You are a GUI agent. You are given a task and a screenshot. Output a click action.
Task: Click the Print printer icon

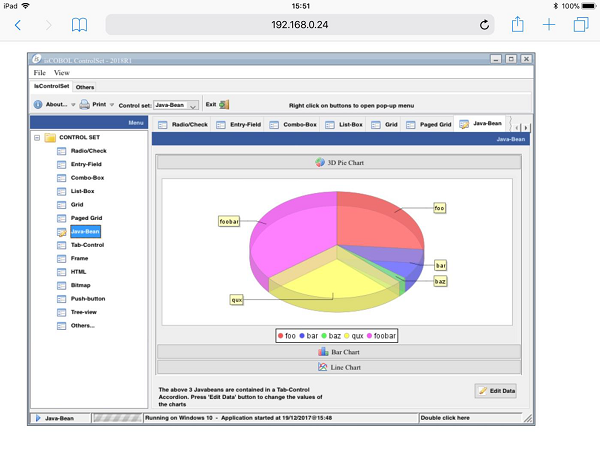85,104
